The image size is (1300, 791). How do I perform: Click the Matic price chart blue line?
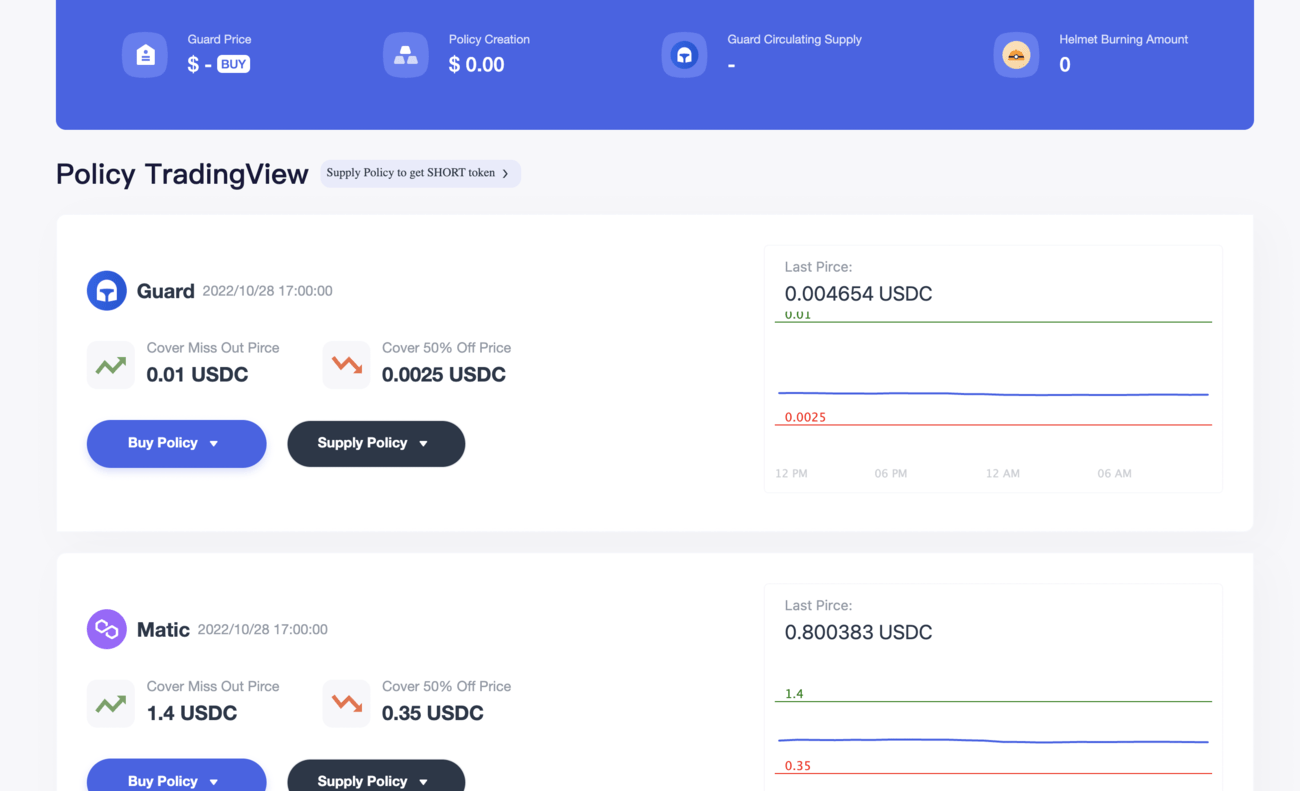pos(993,741)
